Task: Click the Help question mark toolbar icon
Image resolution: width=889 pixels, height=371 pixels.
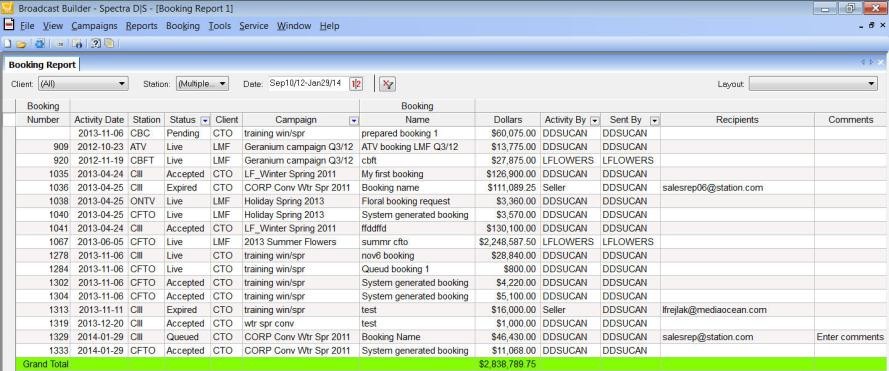Action: point(96,44)
